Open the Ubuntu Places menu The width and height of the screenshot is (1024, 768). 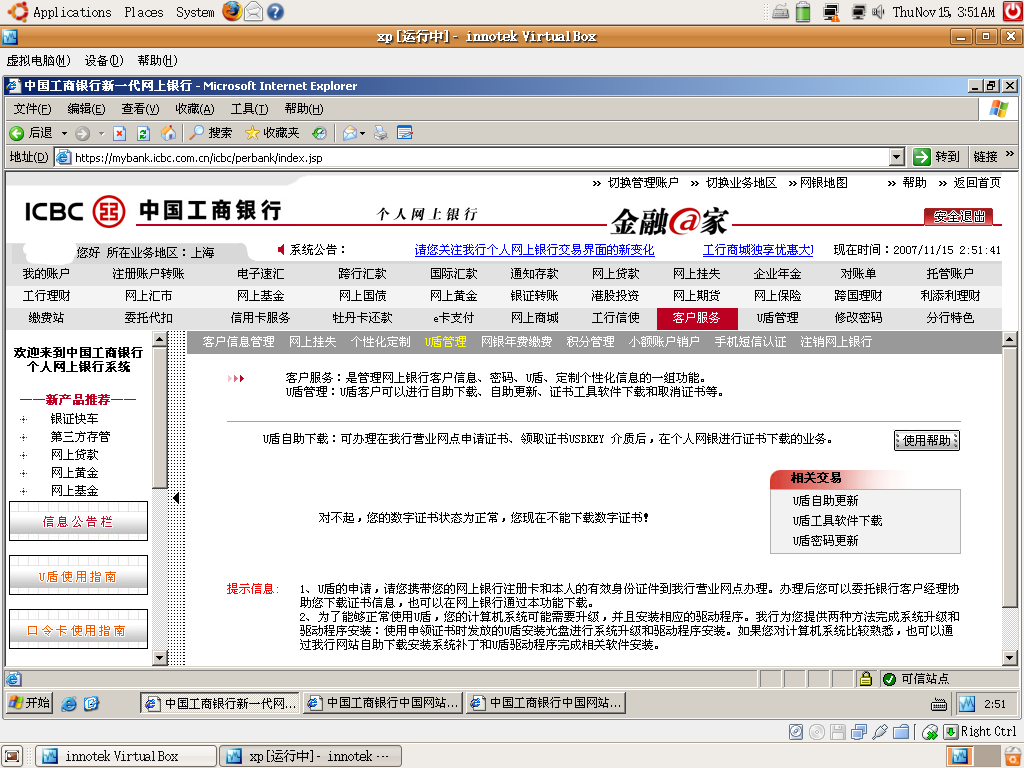[x=144, y=12]
